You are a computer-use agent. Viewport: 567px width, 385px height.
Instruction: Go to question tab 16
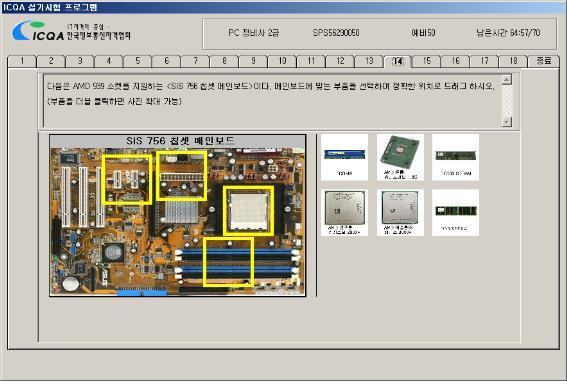click(x=456, y=61)
